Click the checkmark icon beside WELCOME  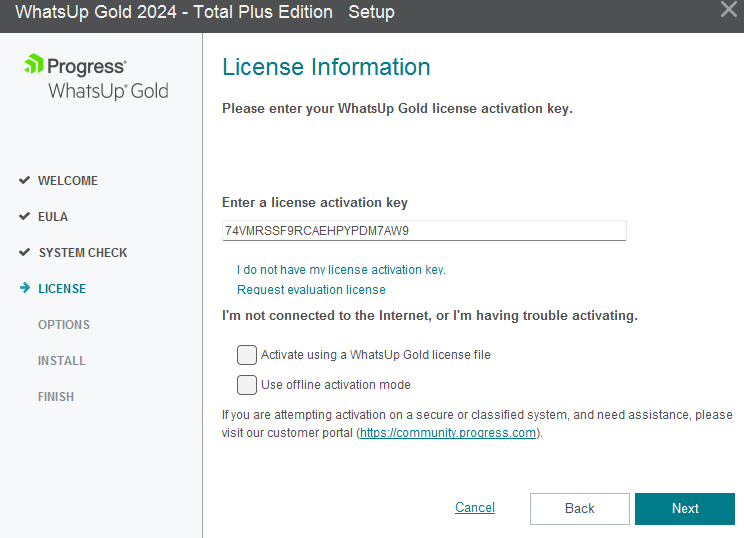[24, 181]
